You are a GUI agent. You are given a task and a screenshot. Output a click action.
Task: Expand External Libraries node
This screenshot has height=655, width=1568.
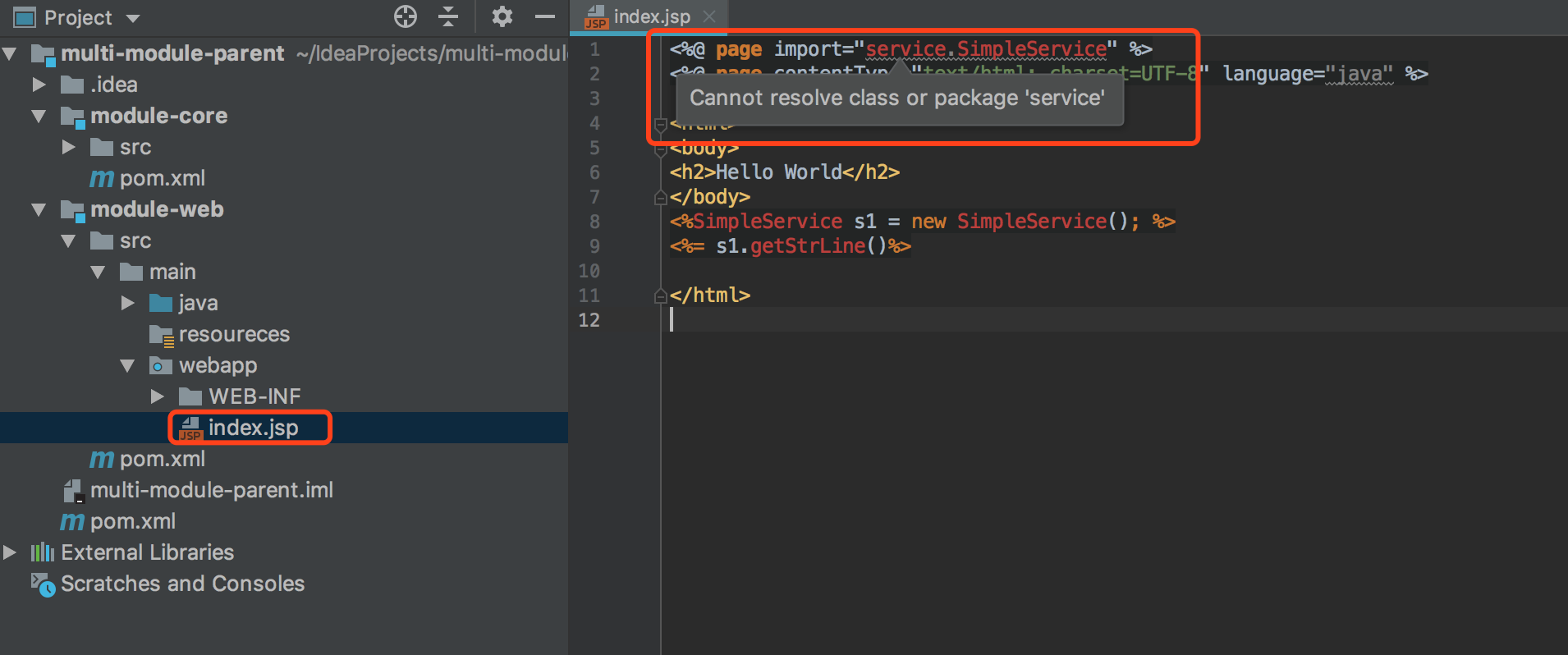click(x=10, y=552)
